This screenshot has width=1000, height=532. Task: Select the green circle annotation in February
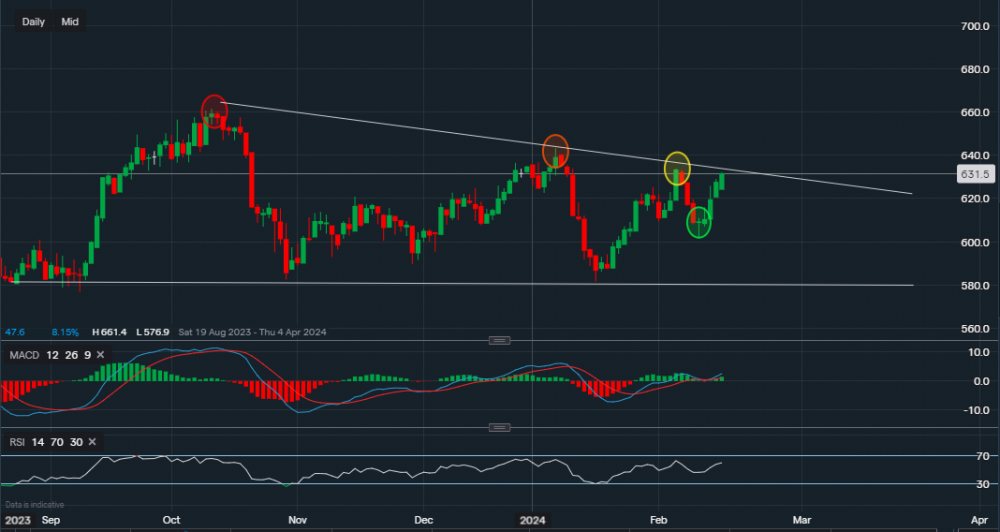(x=699, y=223)
